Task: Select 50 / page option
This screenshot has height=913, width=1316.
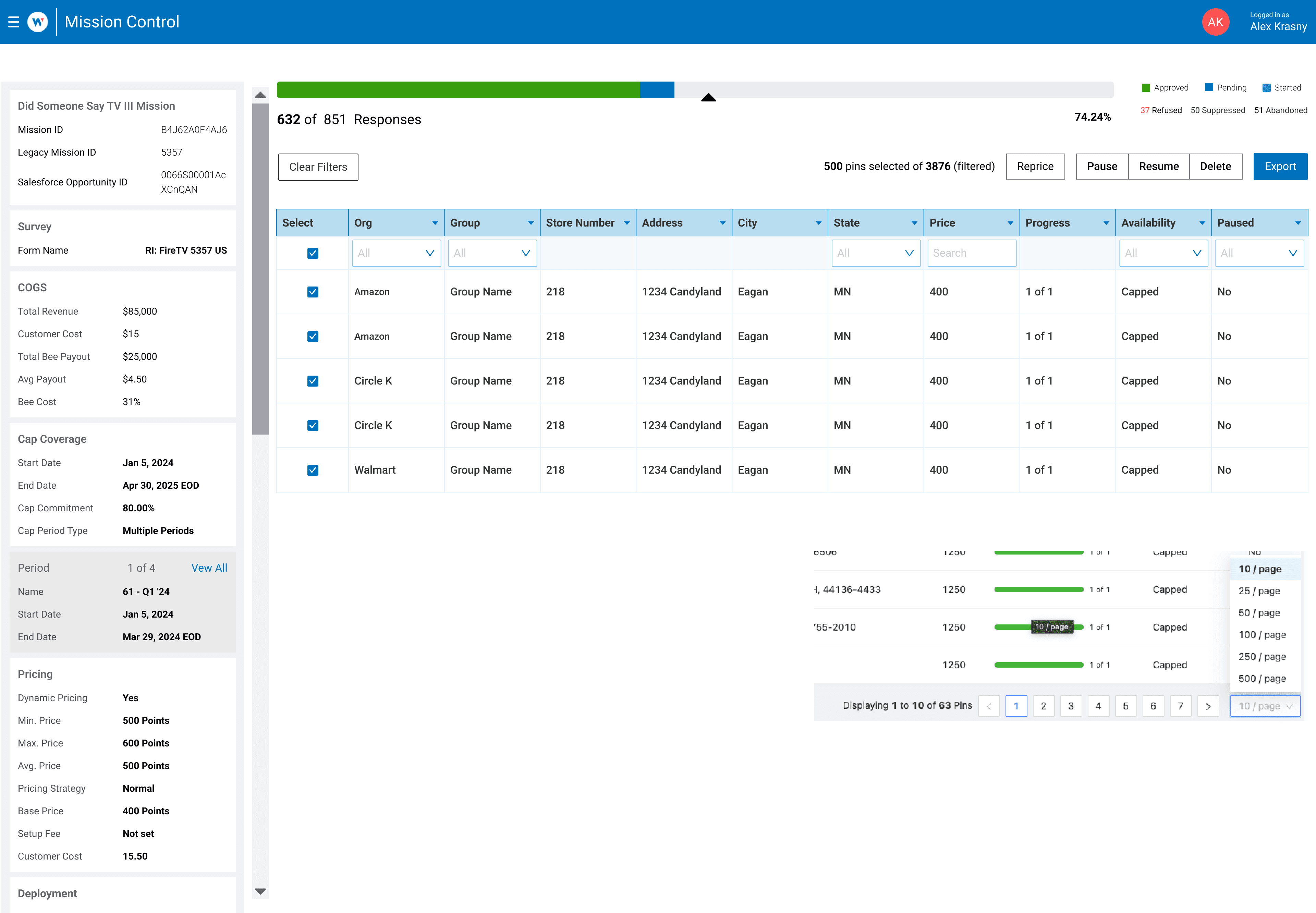Action: tap(1265, 613)
